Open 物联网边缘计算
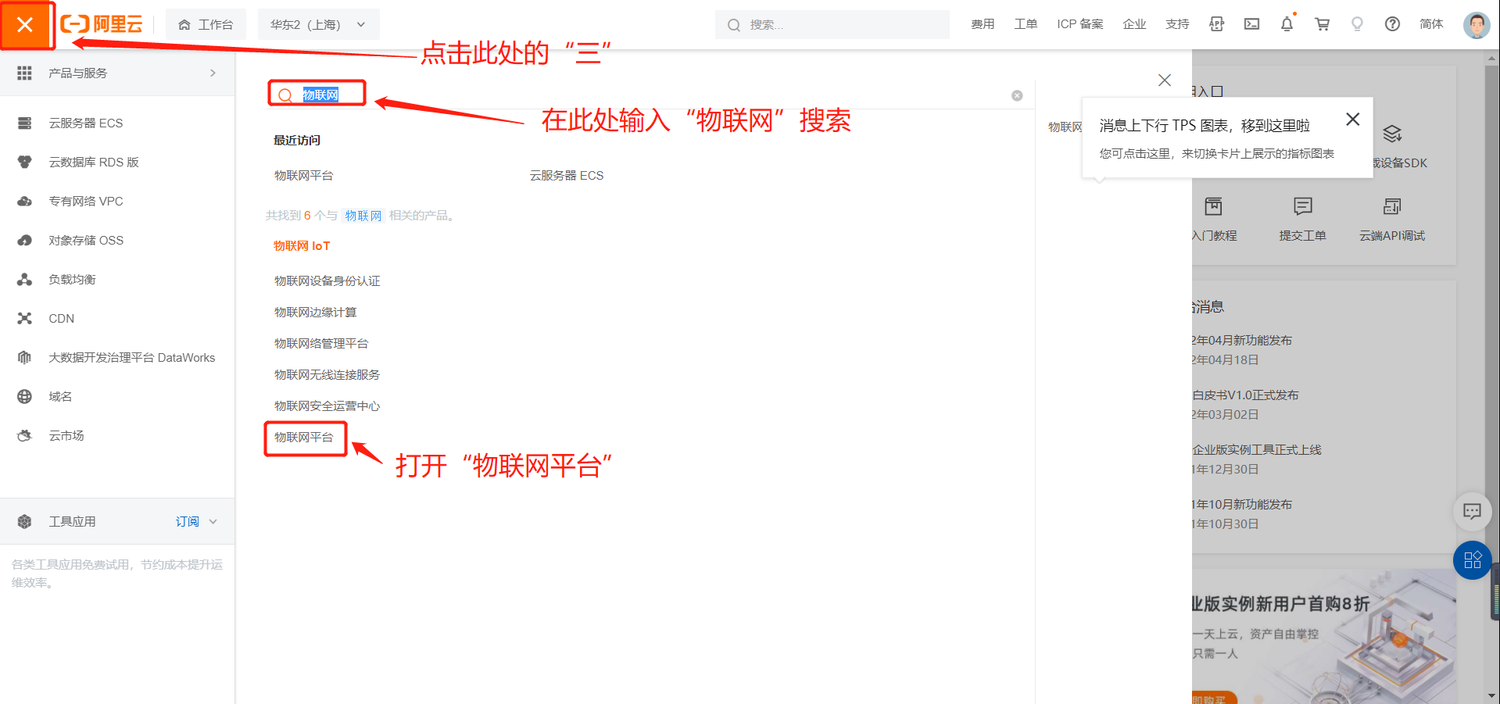This screenshot has height=704, width=1500. 316,312
